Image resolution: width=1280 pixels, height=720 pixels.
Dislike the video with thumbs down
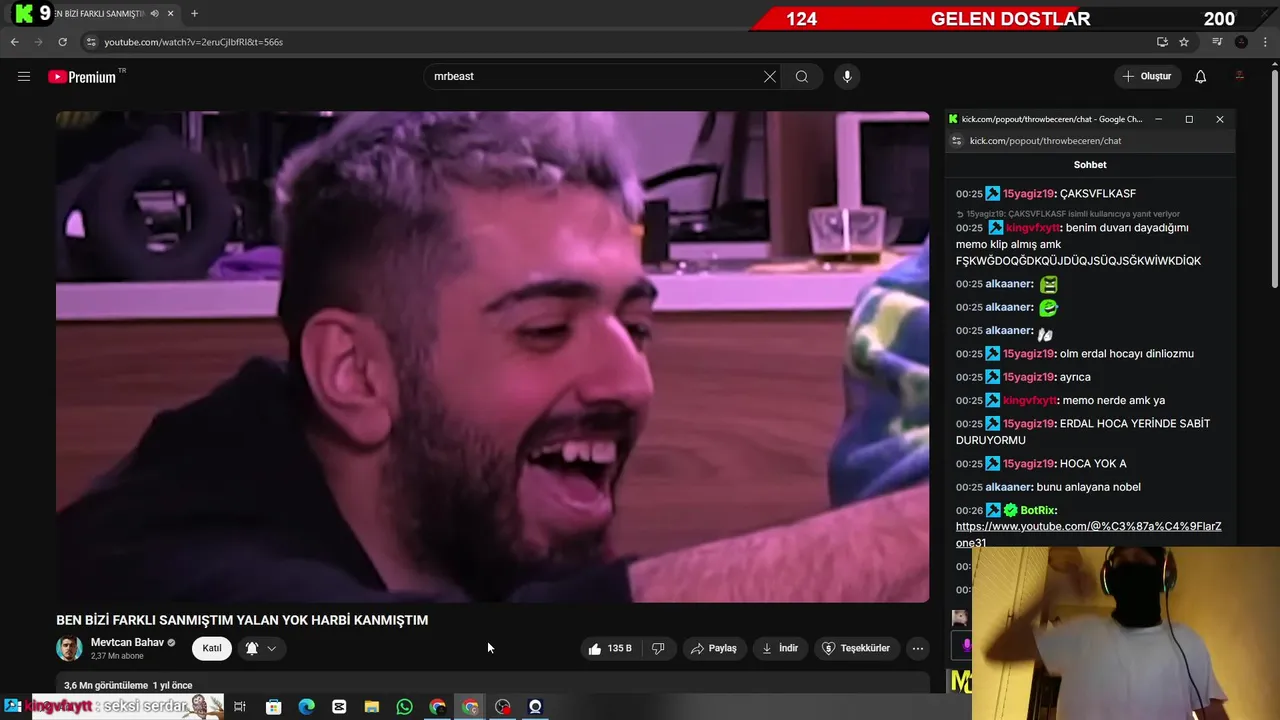tap(658, 648)
